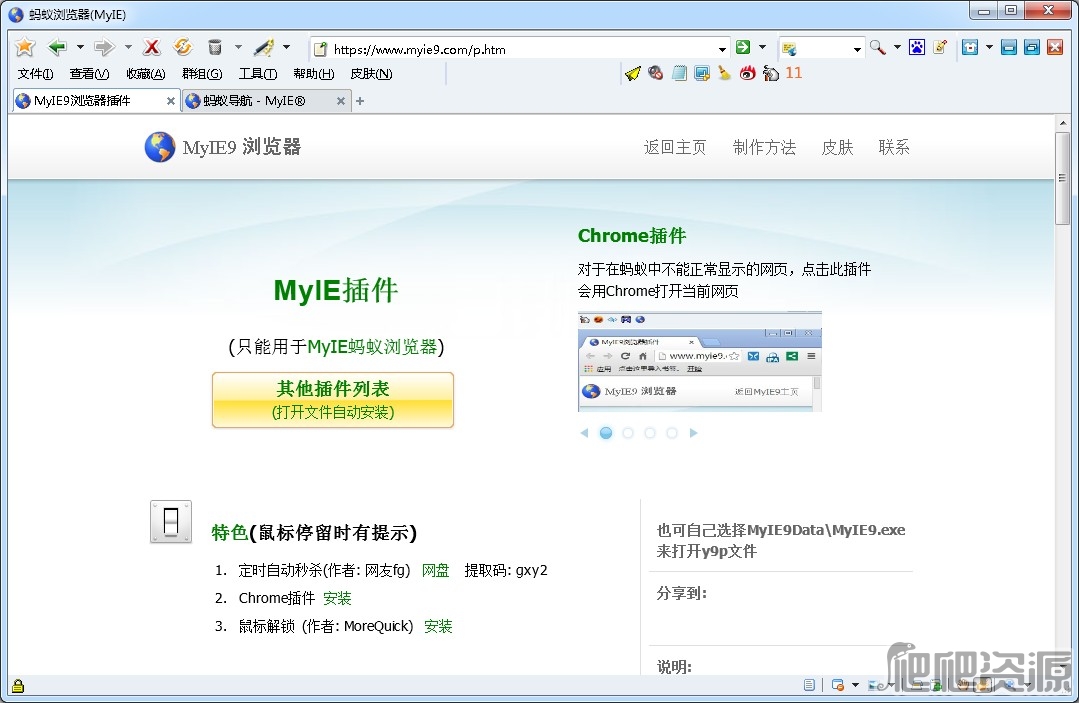Click the pen tool toolbar icon
The width and height of the screenshot is (1079, 703).
(264, 47)
